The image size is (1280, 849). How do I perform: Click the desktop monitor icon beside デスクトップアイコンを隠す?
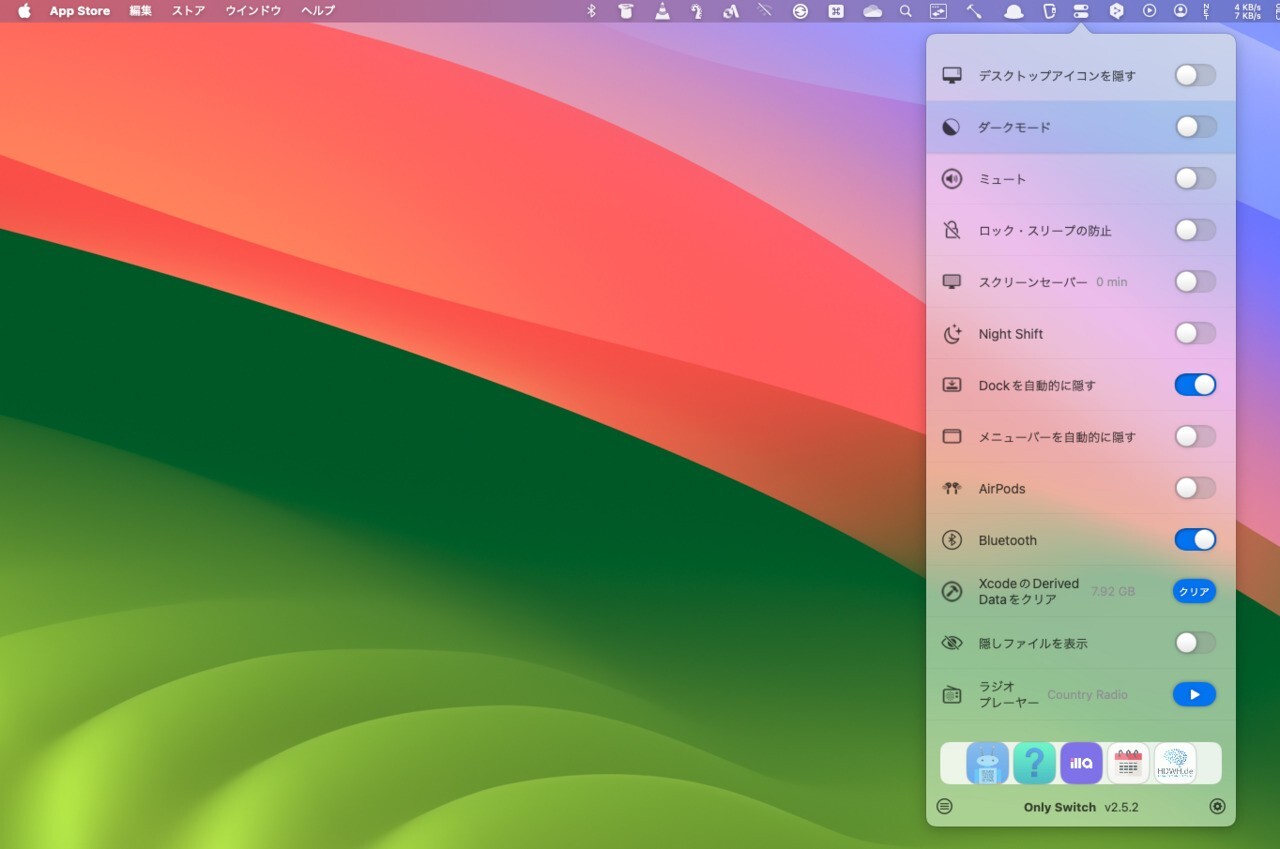click(952, 76)
